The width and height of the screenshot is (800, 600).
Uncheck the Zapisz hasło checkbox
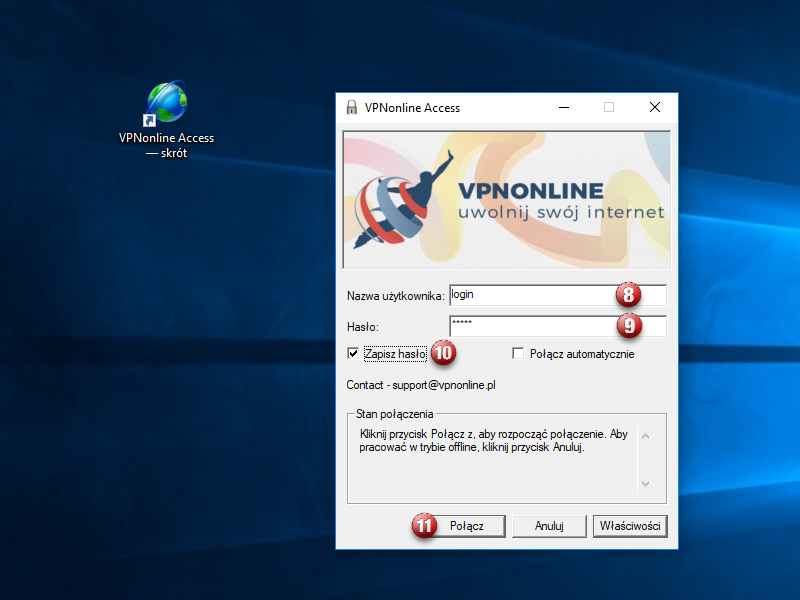[353, 353]
